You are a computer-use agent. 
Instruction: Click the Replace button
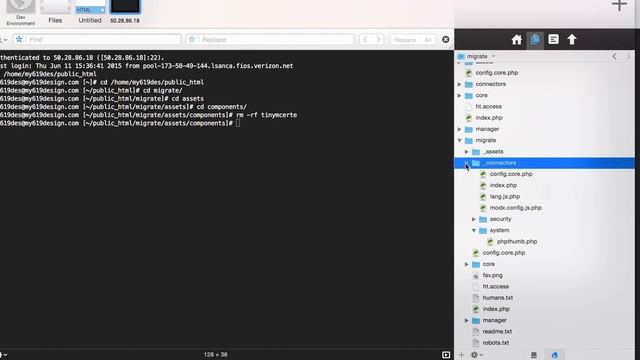pyautogui.click(x=405, y=40)
